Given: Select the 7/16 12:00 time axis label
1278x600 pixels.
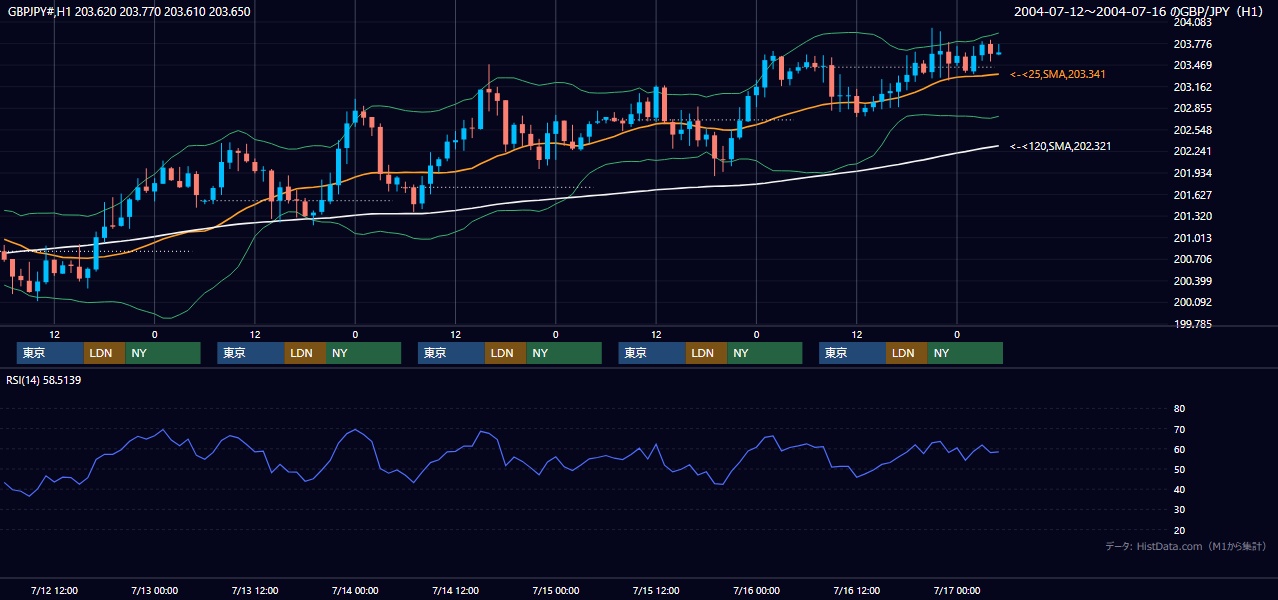Looking at the screenshot, I should [x=857, y=590].
